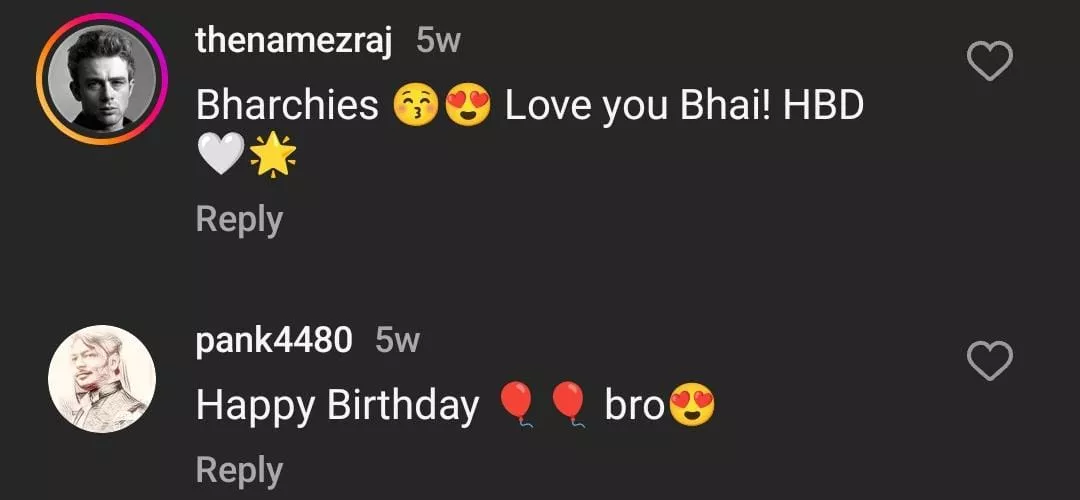This screenshot has height=500, width=1080.
Task: Visit the pank4480 username profile link
Action: (274, 340)
